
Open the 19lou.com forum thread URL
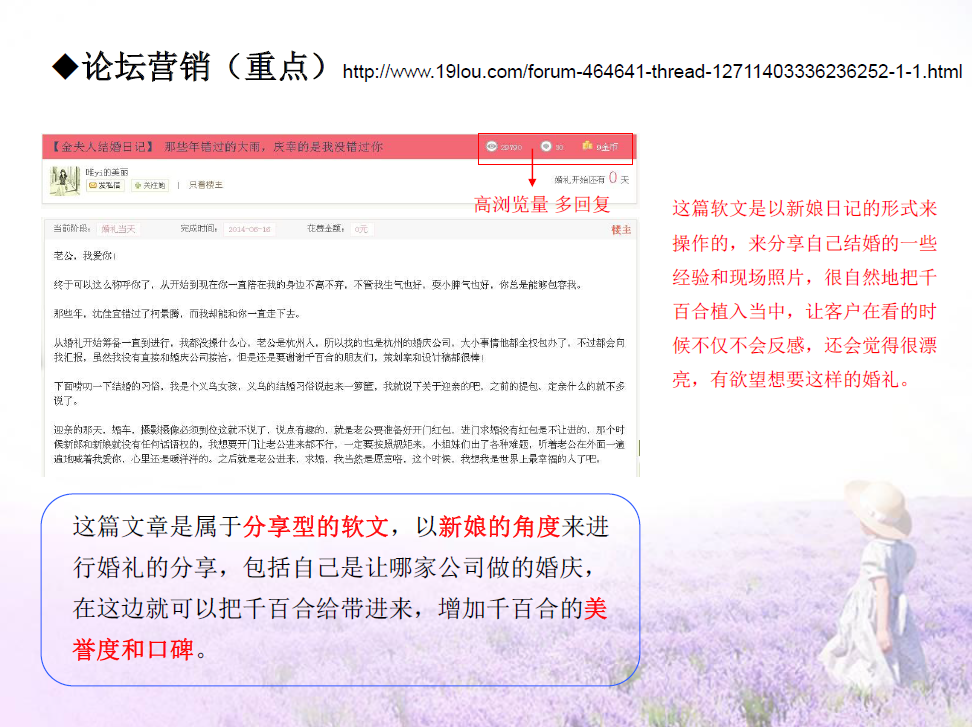652,72
